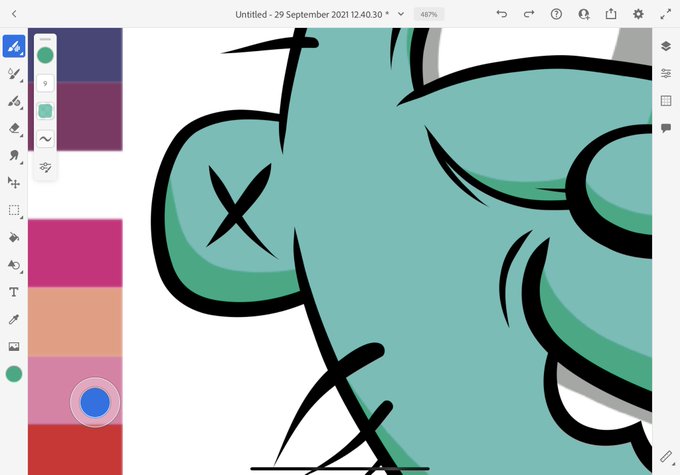The width and height of the screenshot is (680, 475).
Task: Tap the blue touch shortcut circle
Action: 95,403
